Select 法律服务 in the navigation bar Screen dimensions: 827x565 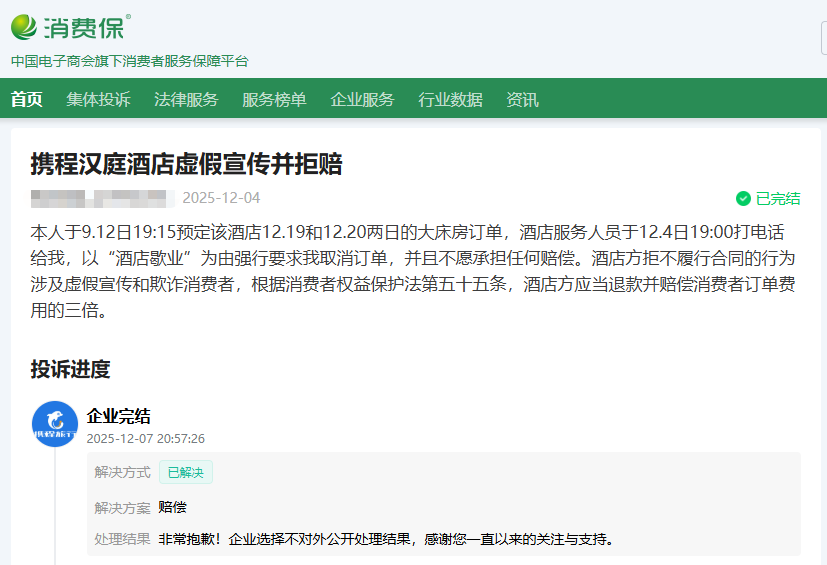tap(186, 99)
